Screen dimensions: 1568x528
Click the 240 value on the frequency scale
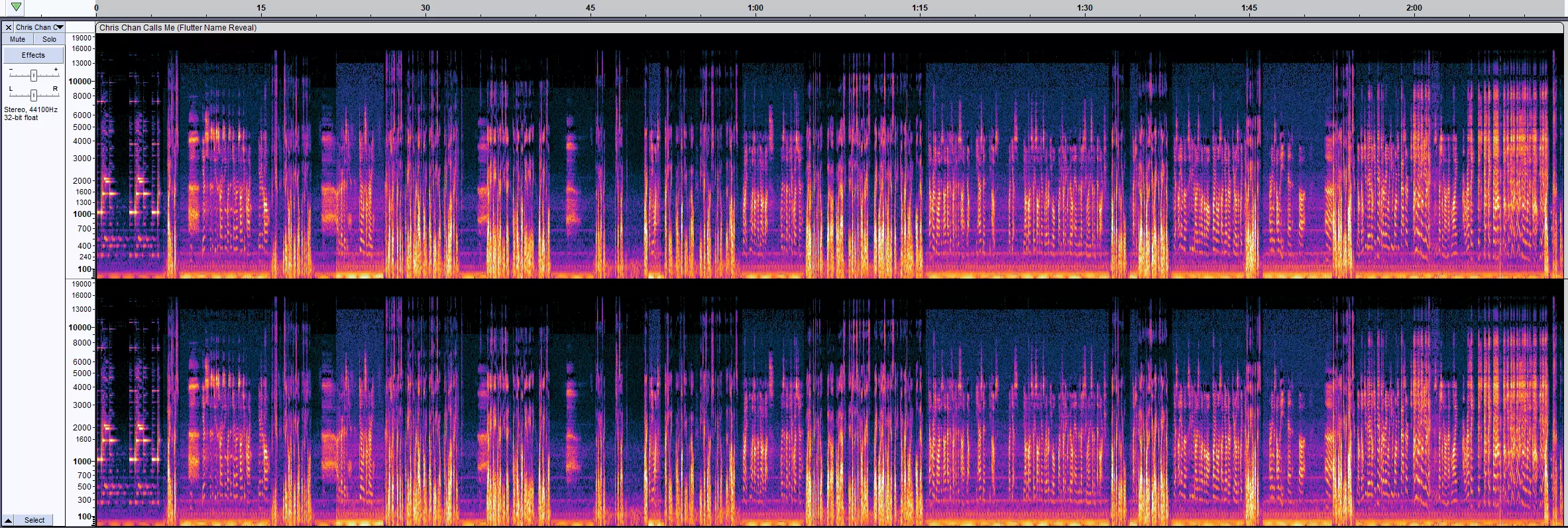(x=85, y=257)
